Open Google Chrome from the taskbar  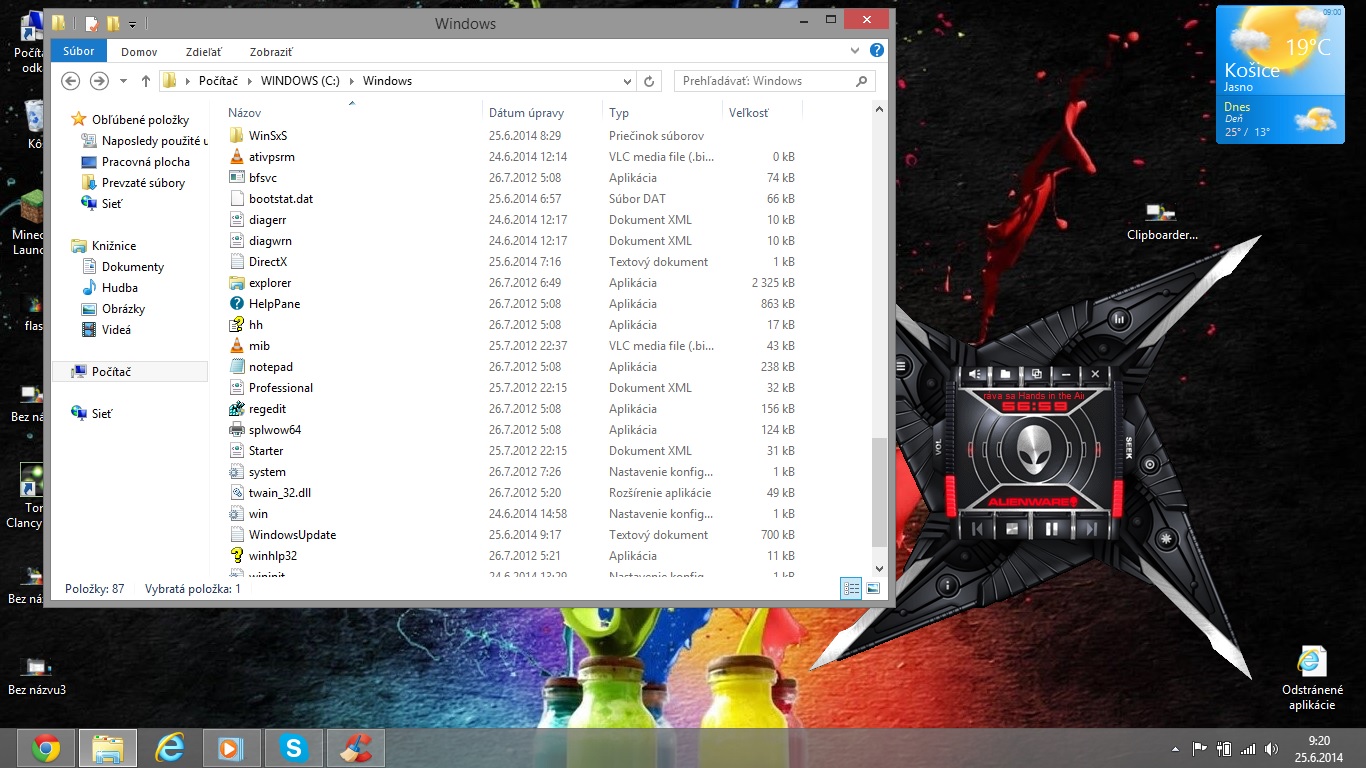45,748
